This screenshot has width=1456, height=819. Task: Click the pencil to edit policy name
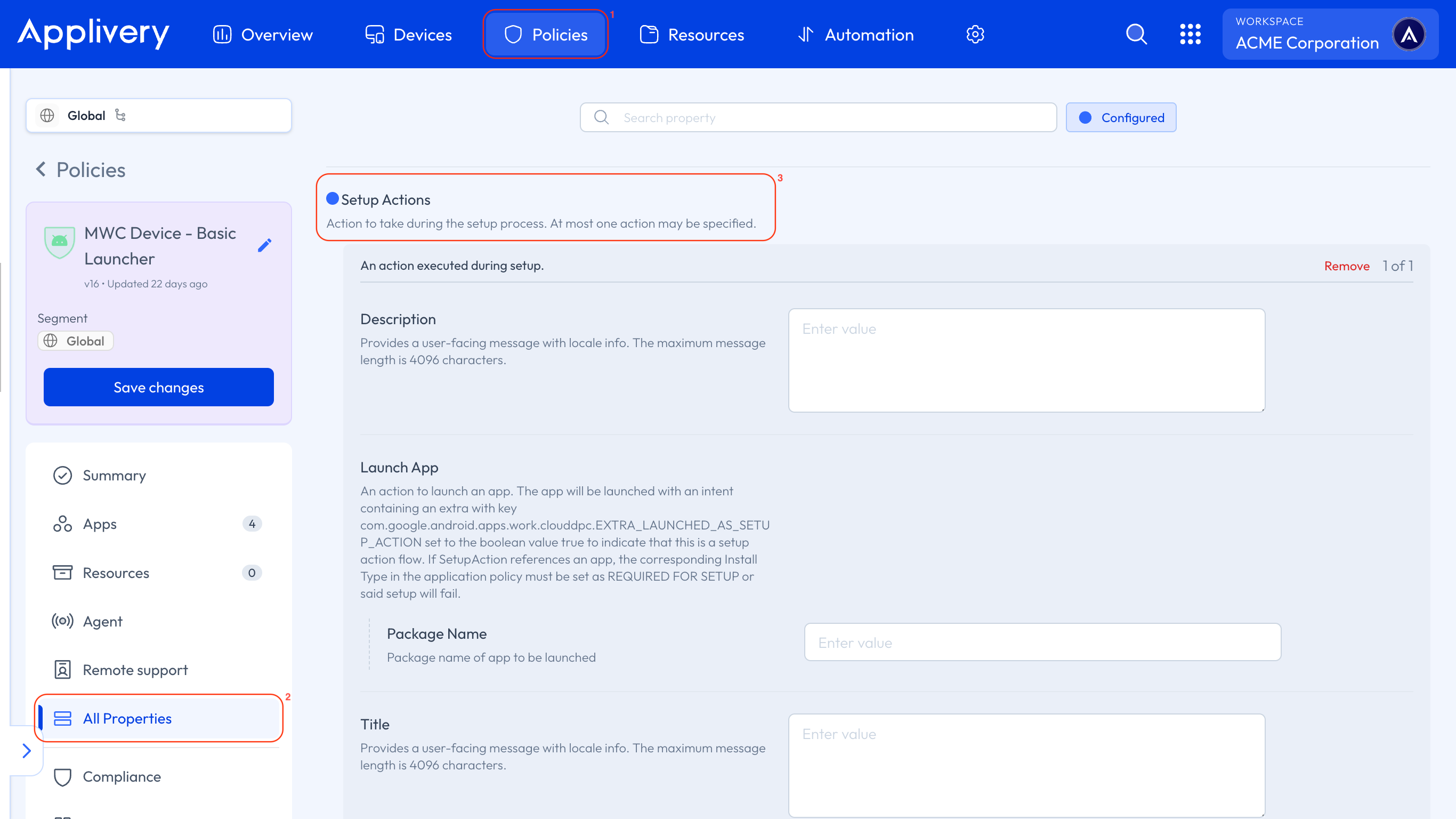264,245
